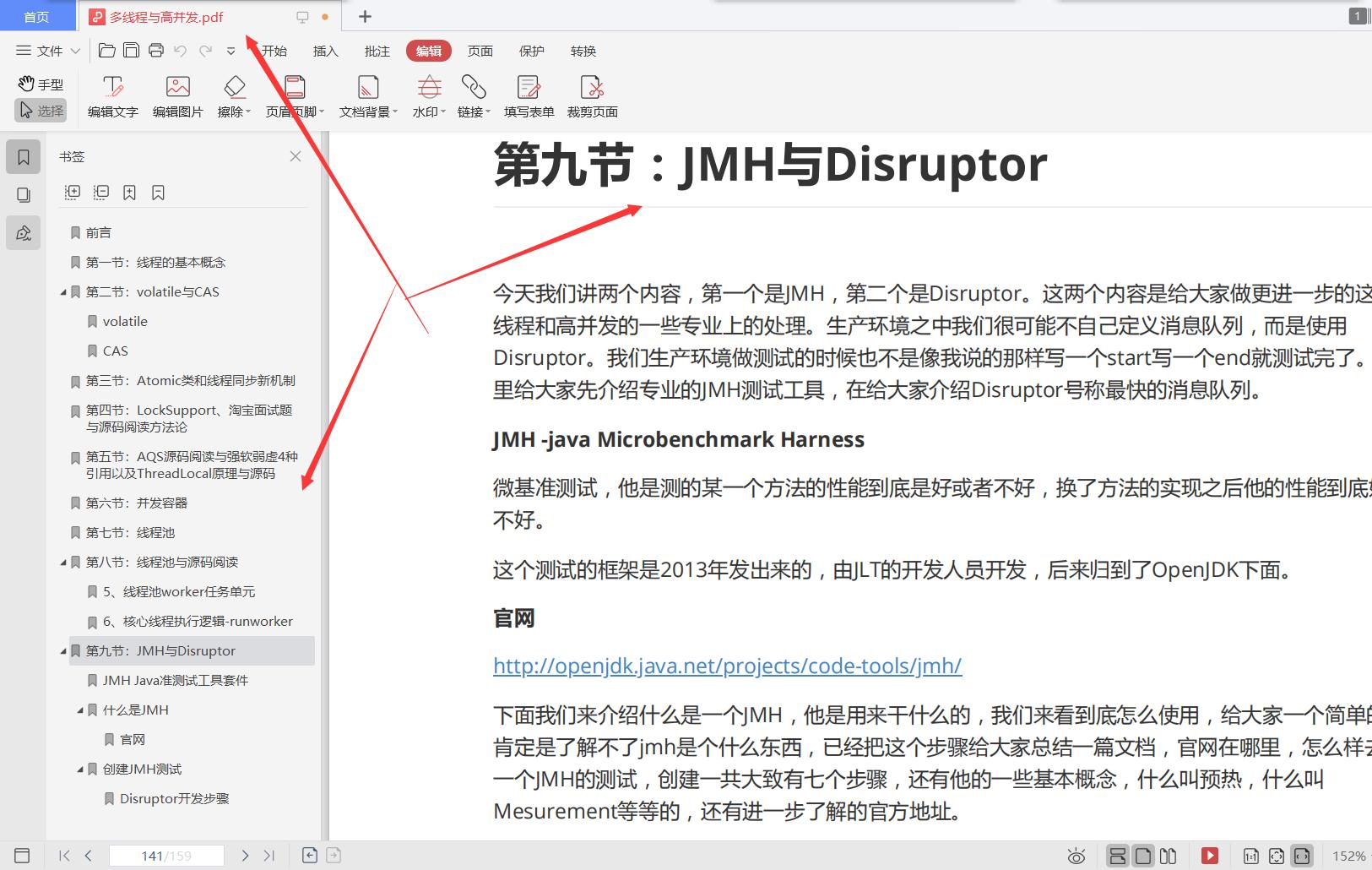
Task: Jump to bookmark 第七节：线程池
Action: [x=130, y=533]
